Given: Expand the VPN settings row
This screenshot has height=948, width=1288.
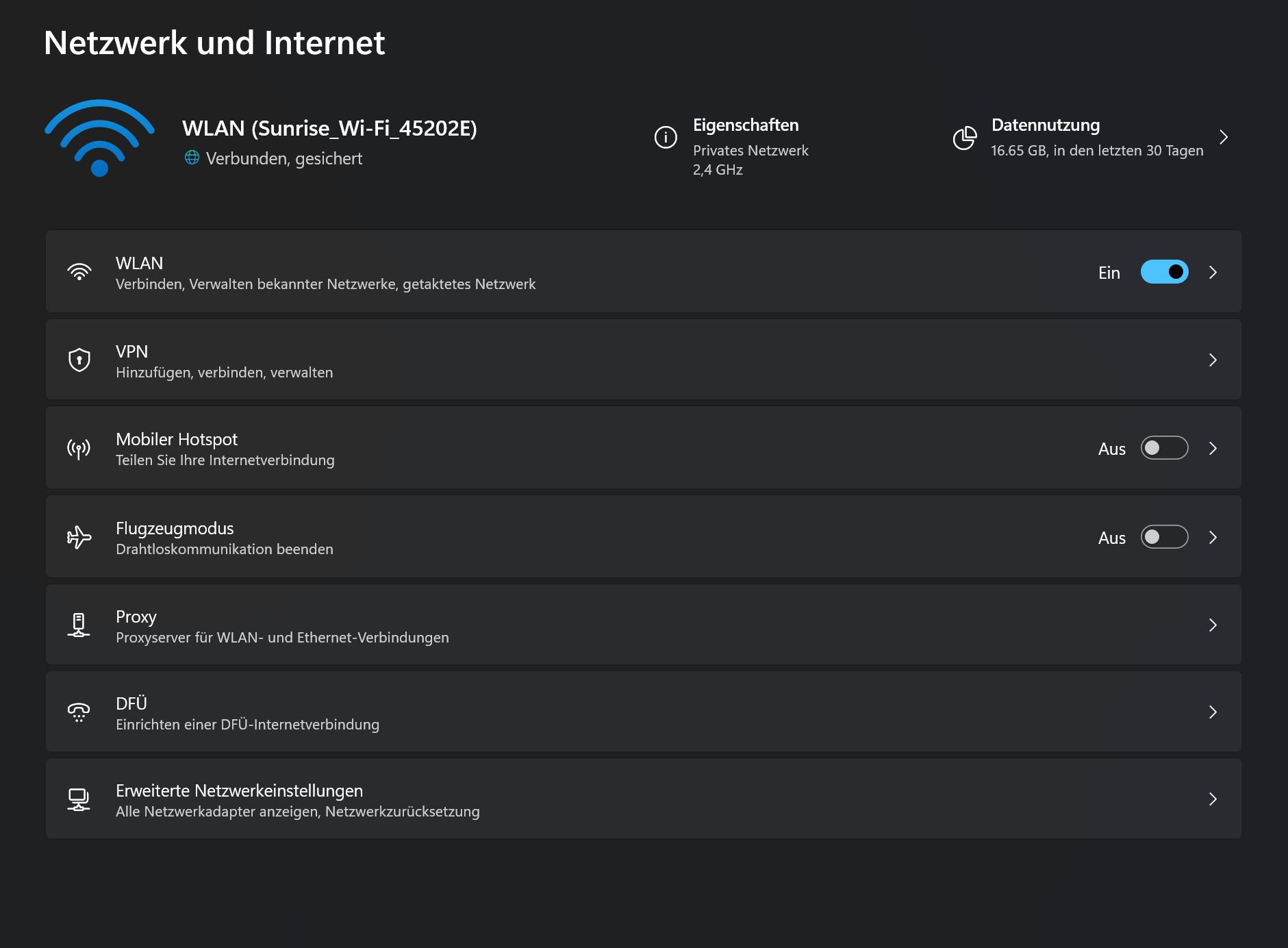Looking at the screenshot, I should [x=1213, y=359].
